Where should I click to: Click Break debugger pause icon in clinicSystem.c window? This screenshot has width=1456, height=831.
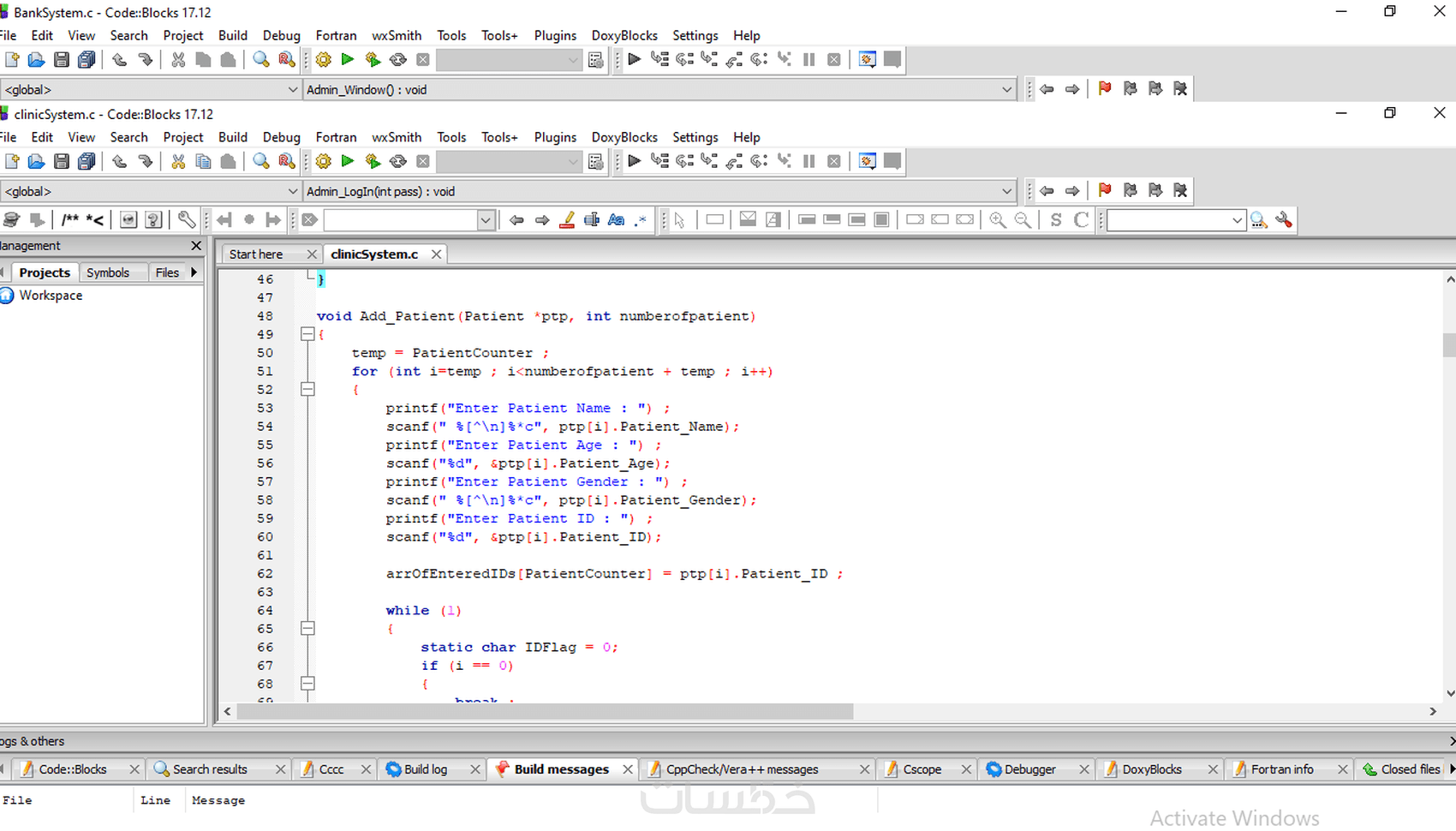tap(809, 161)
